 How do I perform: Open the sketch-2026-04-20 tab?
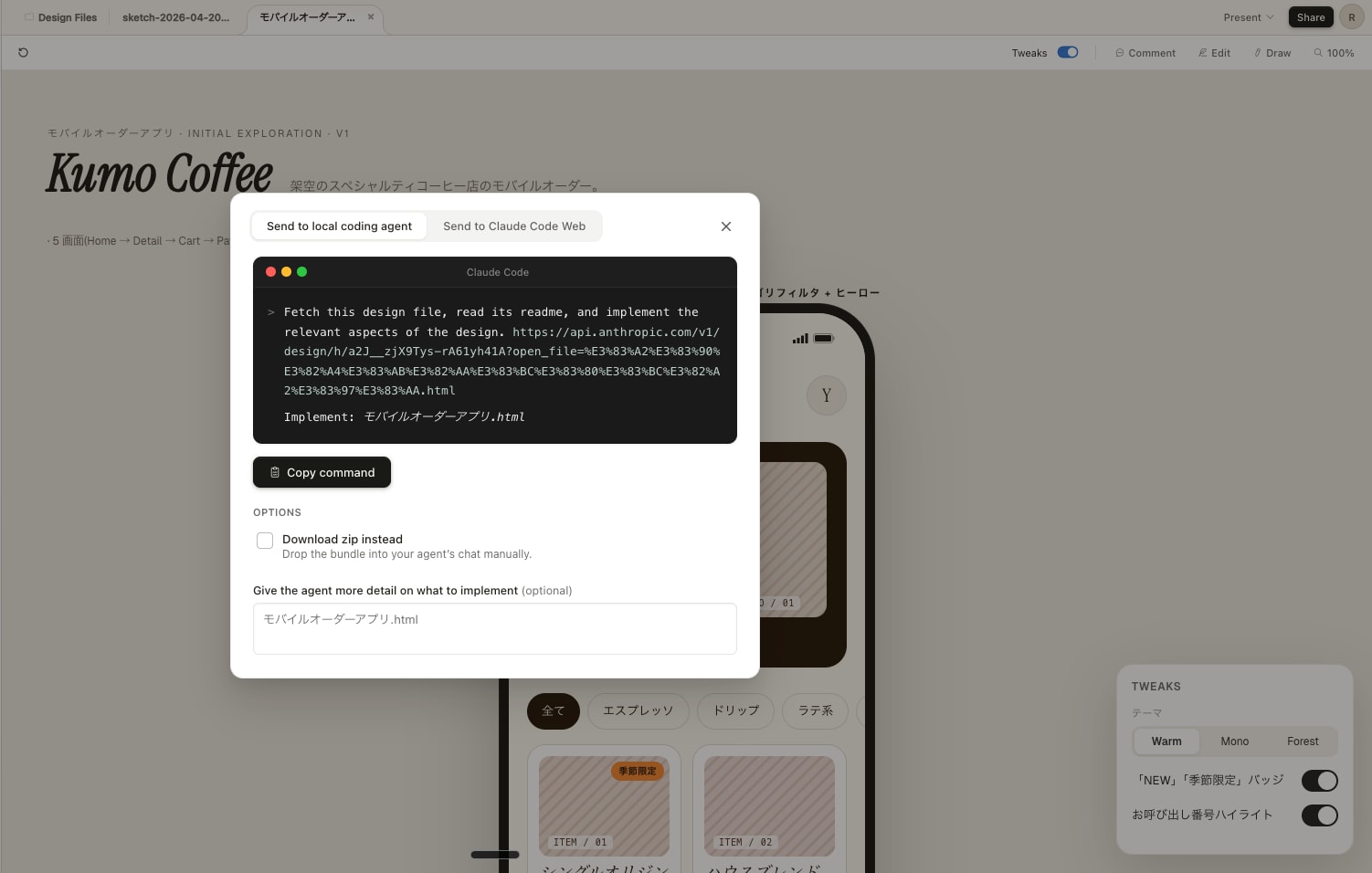[176, 17]
